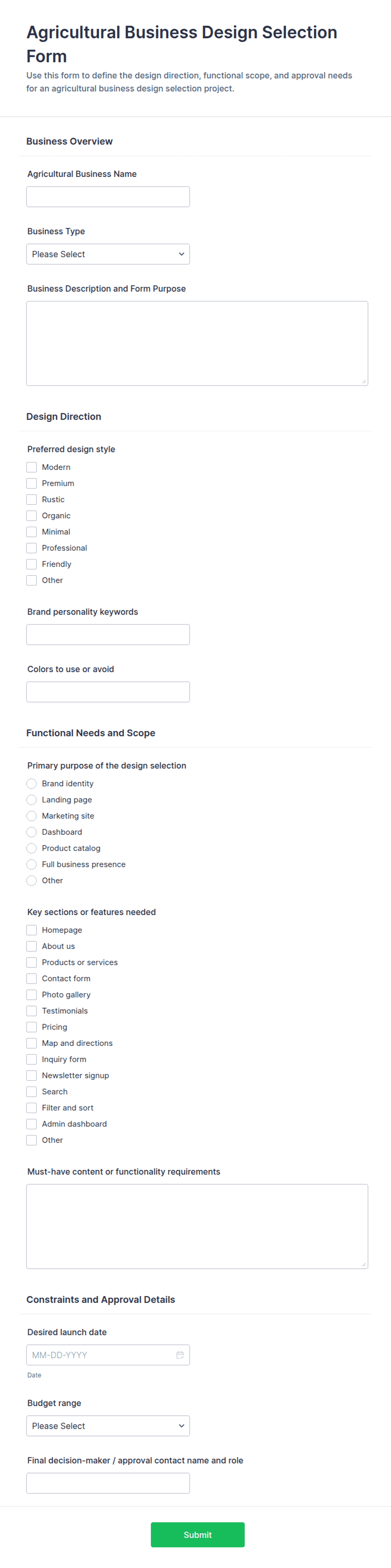
Task: Select the Brand identity radio button
Action: 32,784
